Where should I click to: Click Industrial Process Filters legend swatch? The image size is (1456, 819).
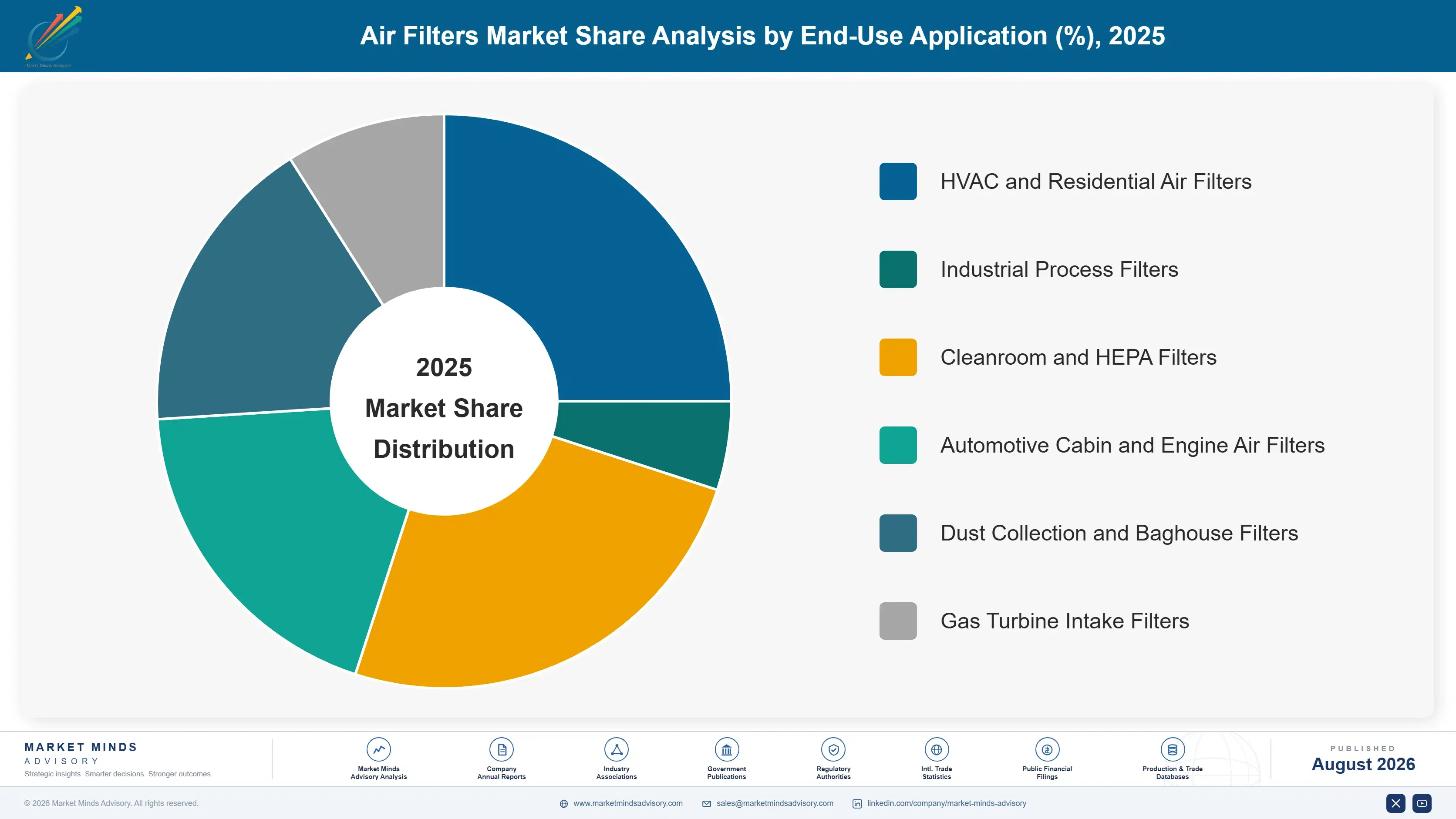click(x=897, y=269)
